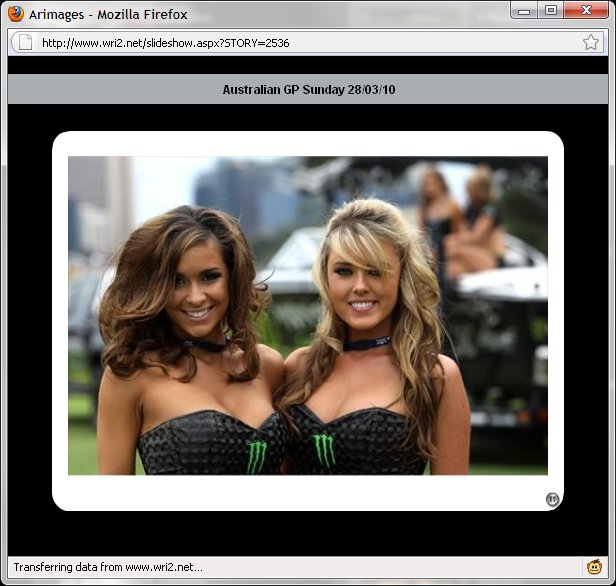Select the URL text in the address bar
This screenshot has width=616, height=586.
(x=165, y=43)
